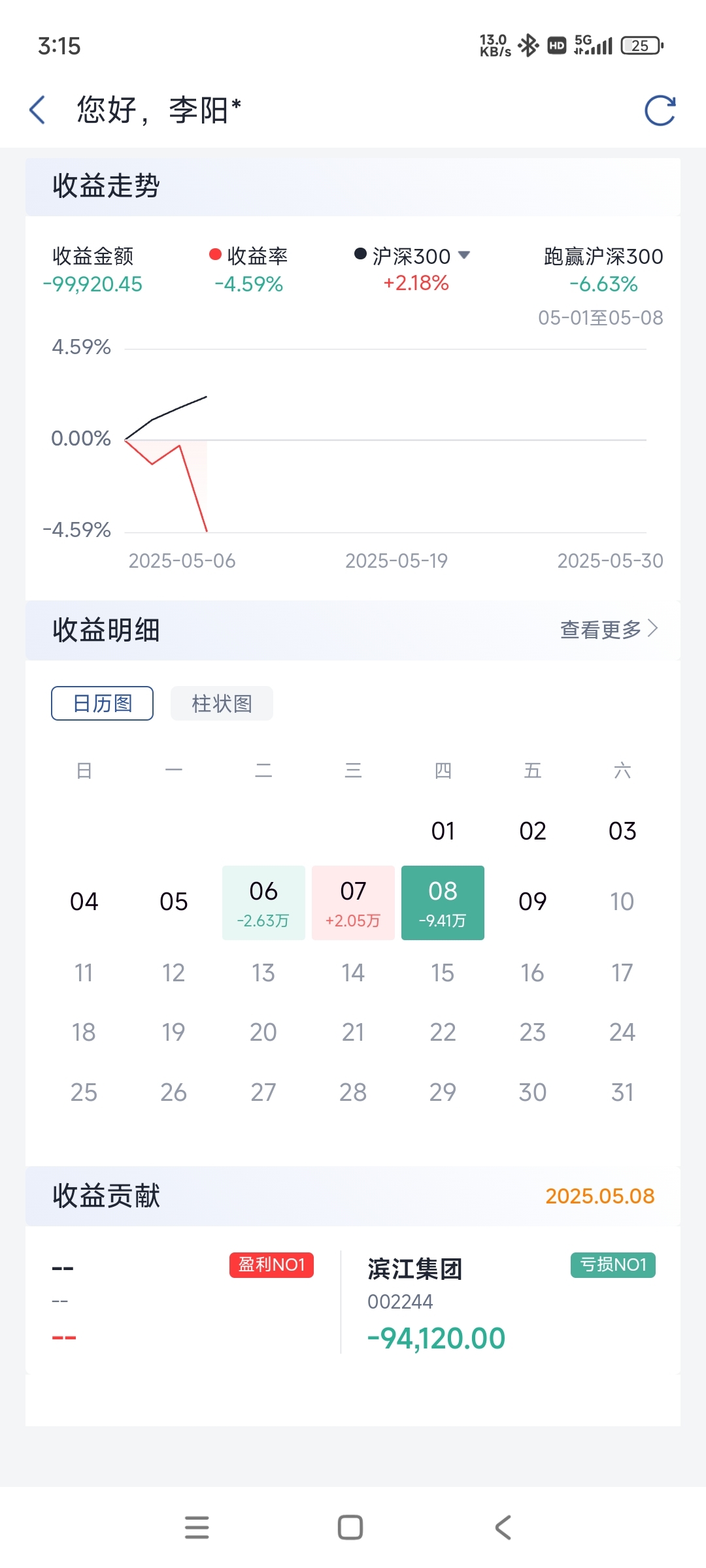Toggle the black 沪深300 legend dot

click(360, 253)
